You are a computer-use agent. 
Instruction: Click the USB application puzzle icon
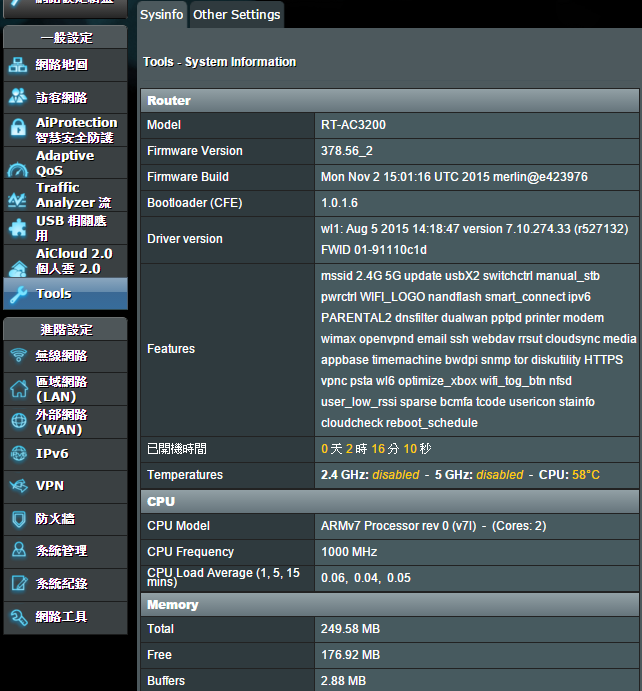point(18,228)
